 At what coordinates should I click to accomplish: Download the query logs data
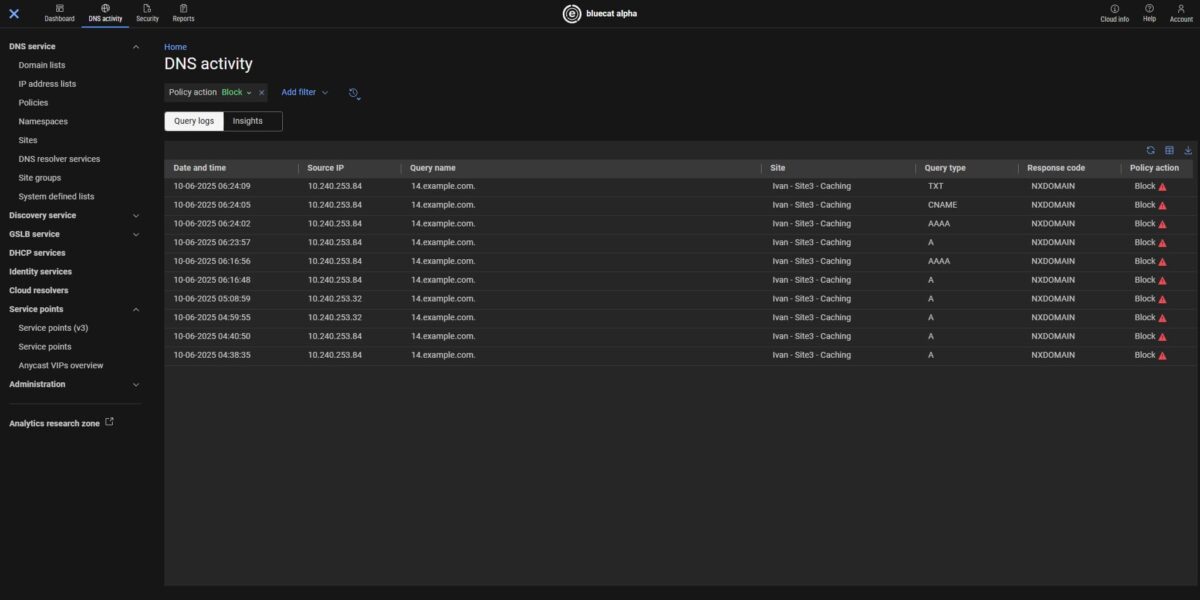[x=1188, y=148]
